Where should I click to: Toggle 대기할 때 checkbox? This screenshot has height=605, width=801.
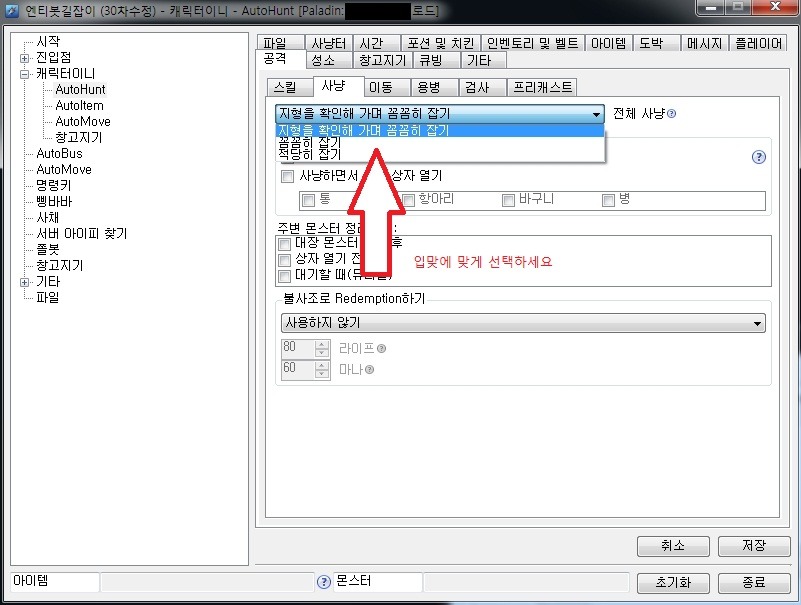pyautogui.click(x=285, y=276)
